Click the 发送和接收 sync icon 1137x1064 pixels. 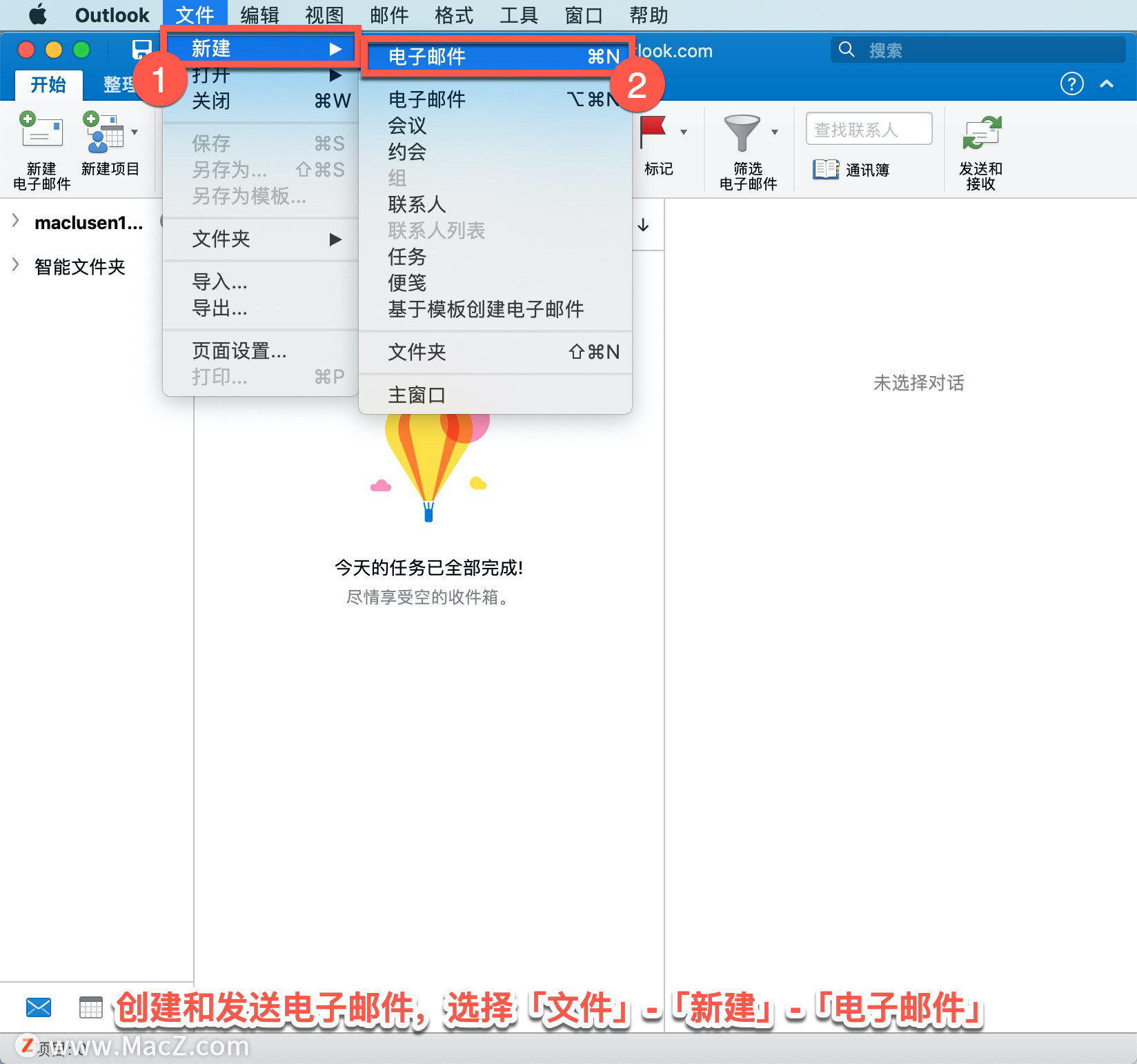pos(982,132)
